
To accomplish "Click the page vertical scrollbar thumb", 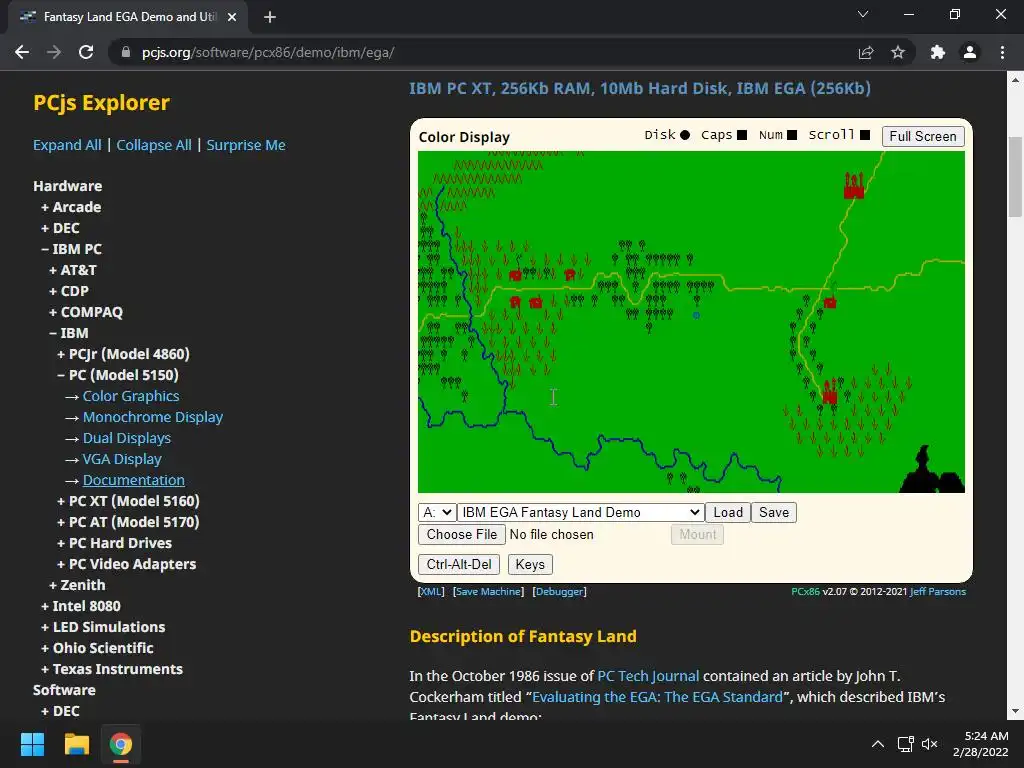I will pos(1015,176).
